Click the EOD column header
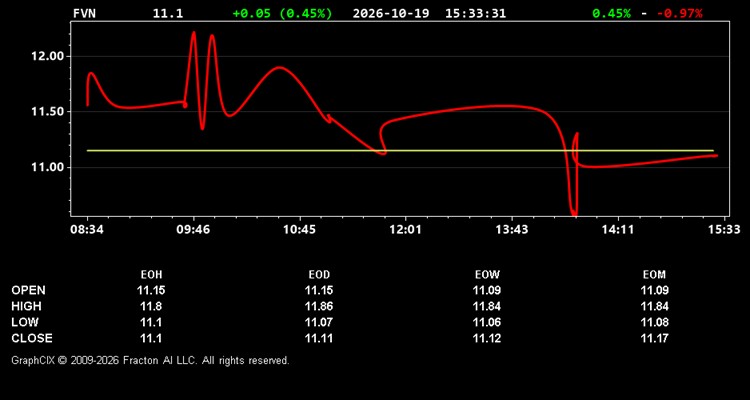Viewport: 750px width, 400px height. click(319, 275)
